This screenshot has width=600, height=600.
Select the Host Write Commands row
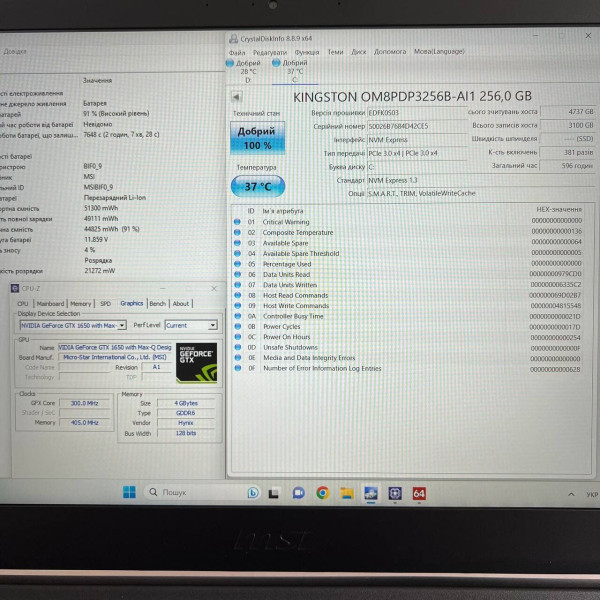407,306
